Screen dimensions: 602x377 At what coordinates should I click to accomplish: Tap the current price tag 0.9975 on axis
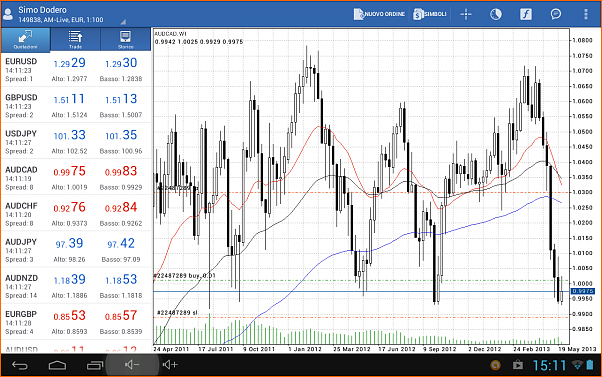click(583, 291)
